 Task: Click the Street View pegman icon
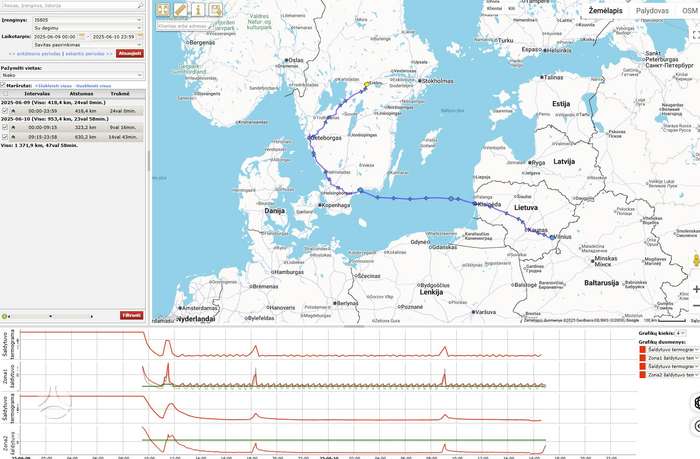(x=696, y=261)
